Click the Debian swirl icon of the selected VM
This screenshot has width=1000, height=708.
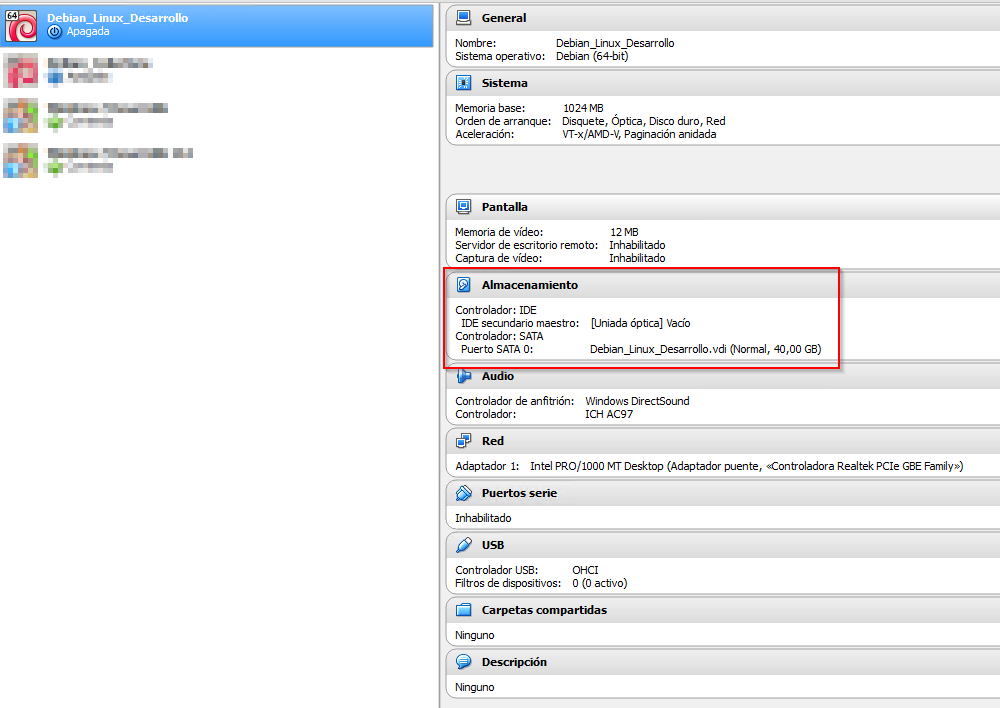pos(21,26)
